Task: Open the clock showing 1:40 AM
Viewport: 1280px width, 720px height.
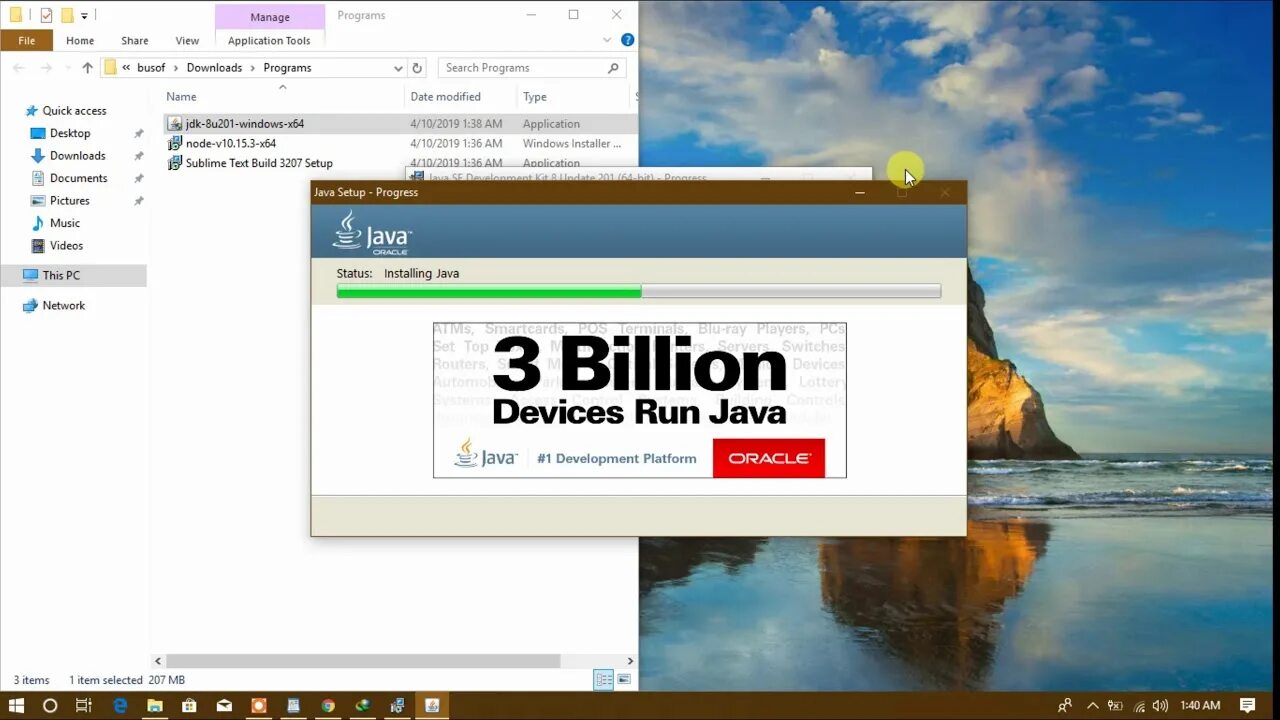Action: click(x=1200, y=705)
